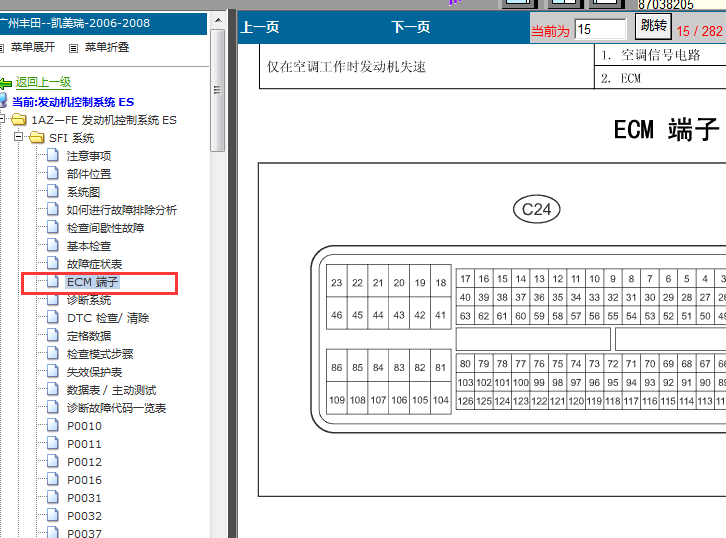This screenshot has width=726, height=538.
Task: Click the 15 / 282 page count text
Action: [x=699, y=31]
